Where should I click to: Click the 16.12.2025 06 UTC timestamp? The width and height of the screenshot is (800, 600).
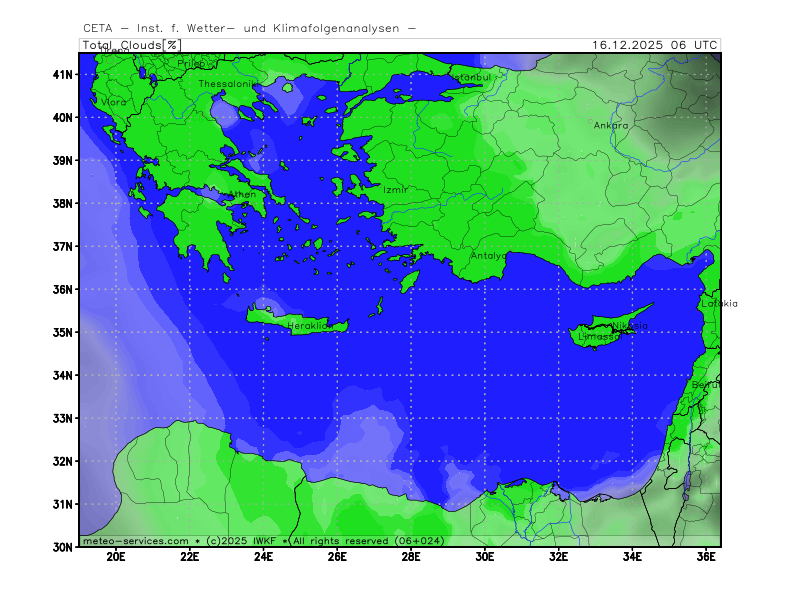pyautogui.click(x=654, y=45)
